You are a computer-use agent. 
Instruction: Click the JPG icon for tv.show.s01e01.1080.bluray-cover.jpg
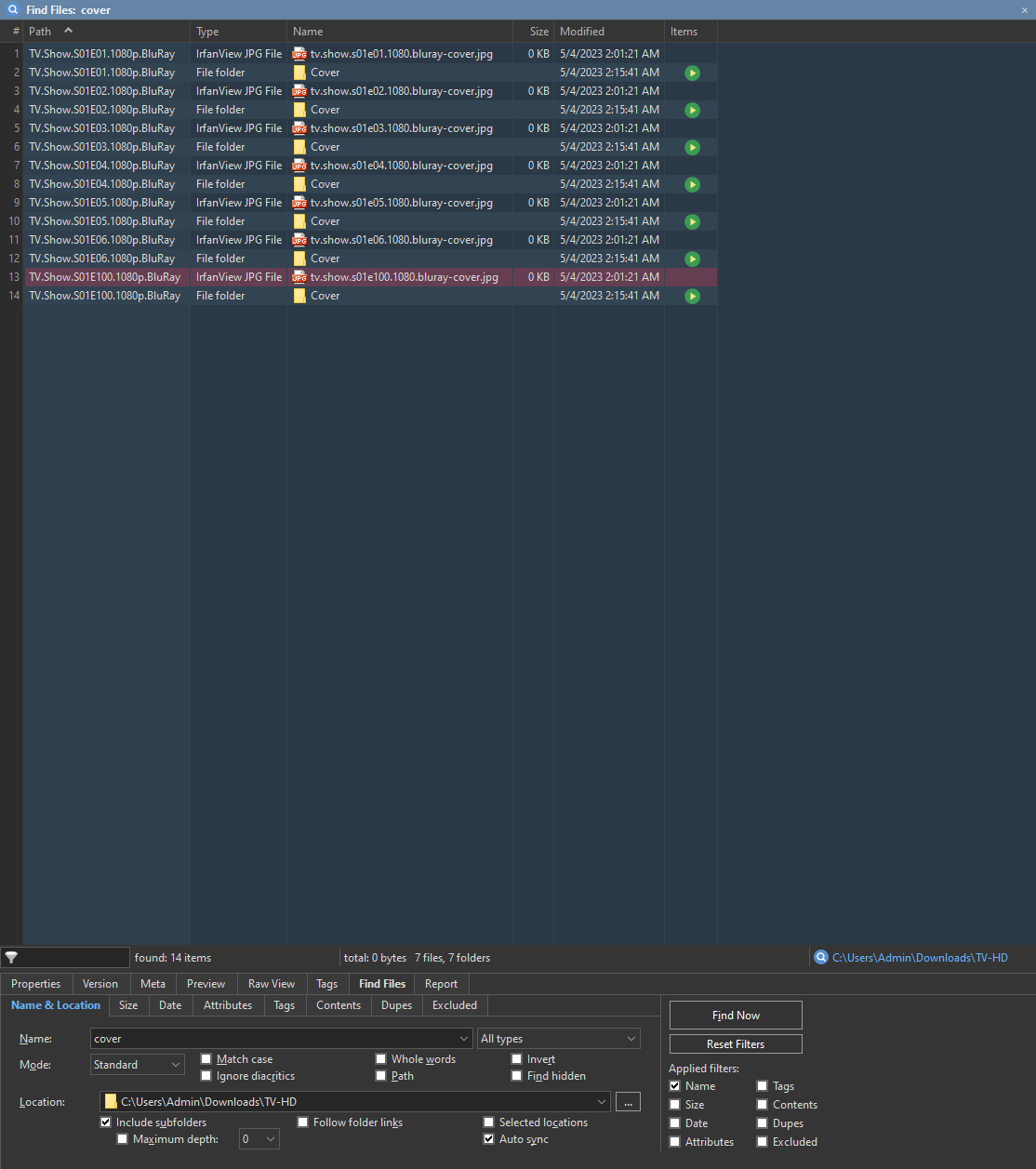(x=299, y=53)
